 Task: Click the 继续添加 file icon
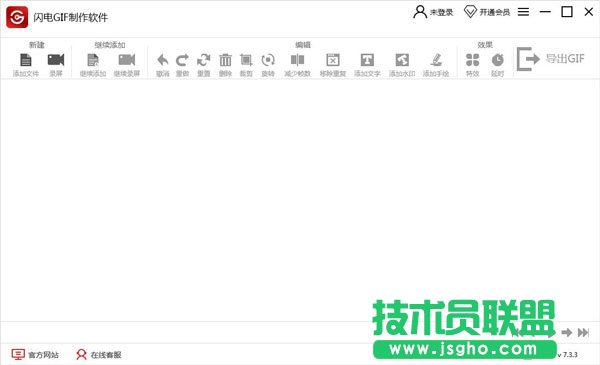(93, 60)
